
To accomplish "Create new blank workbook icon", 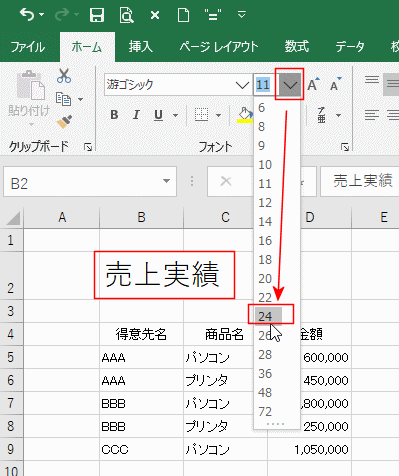I will pyautogui.click(x=183, y=15).
